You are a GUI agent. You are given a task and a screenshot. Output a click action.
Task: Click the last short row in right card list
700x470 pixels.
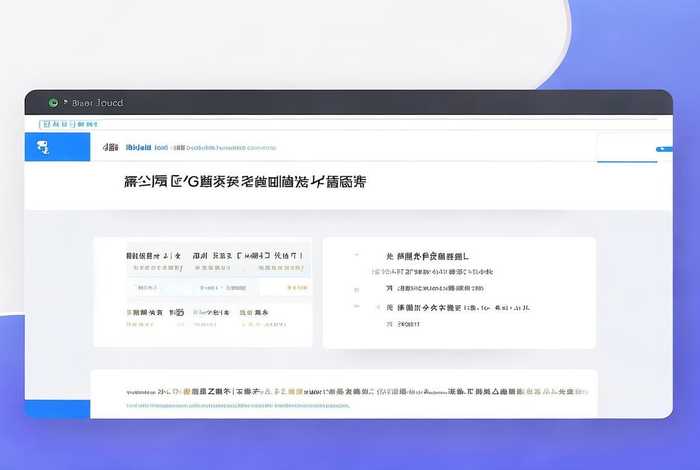pyautogui.click(x=403, y=324)
